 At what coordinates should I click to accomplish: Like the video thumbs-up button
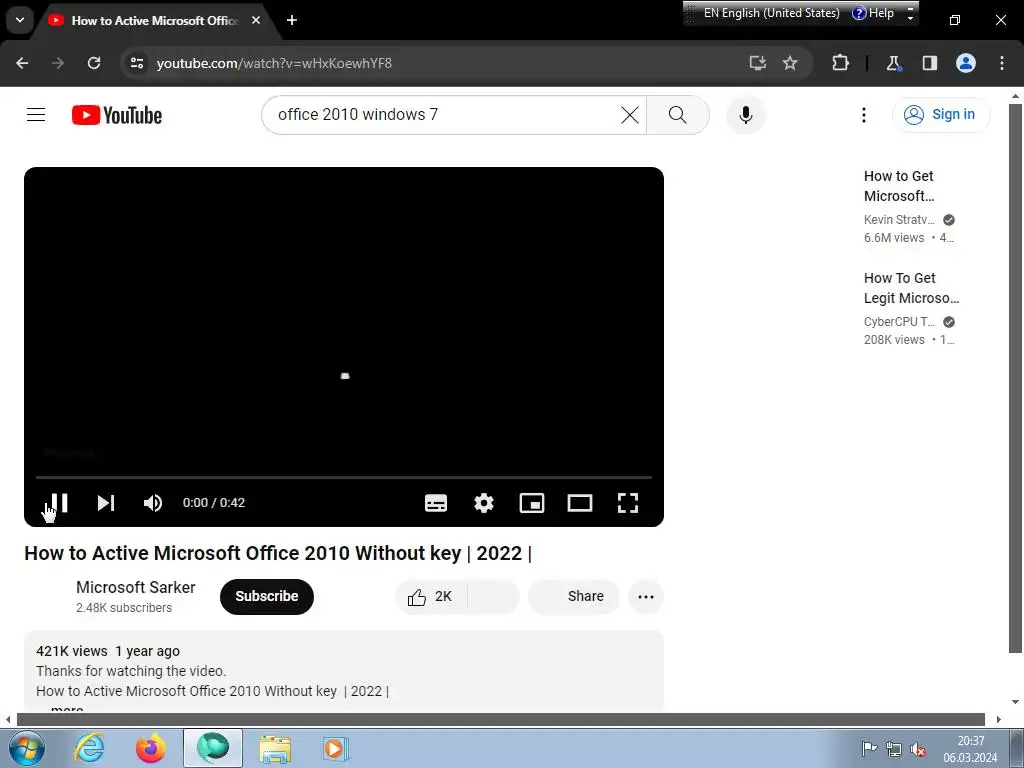(430, 596)
